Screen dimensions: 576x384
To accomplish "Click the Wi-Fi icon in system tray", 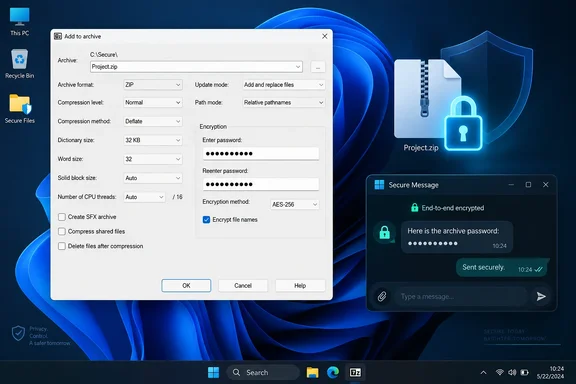I will coord(500,372).
